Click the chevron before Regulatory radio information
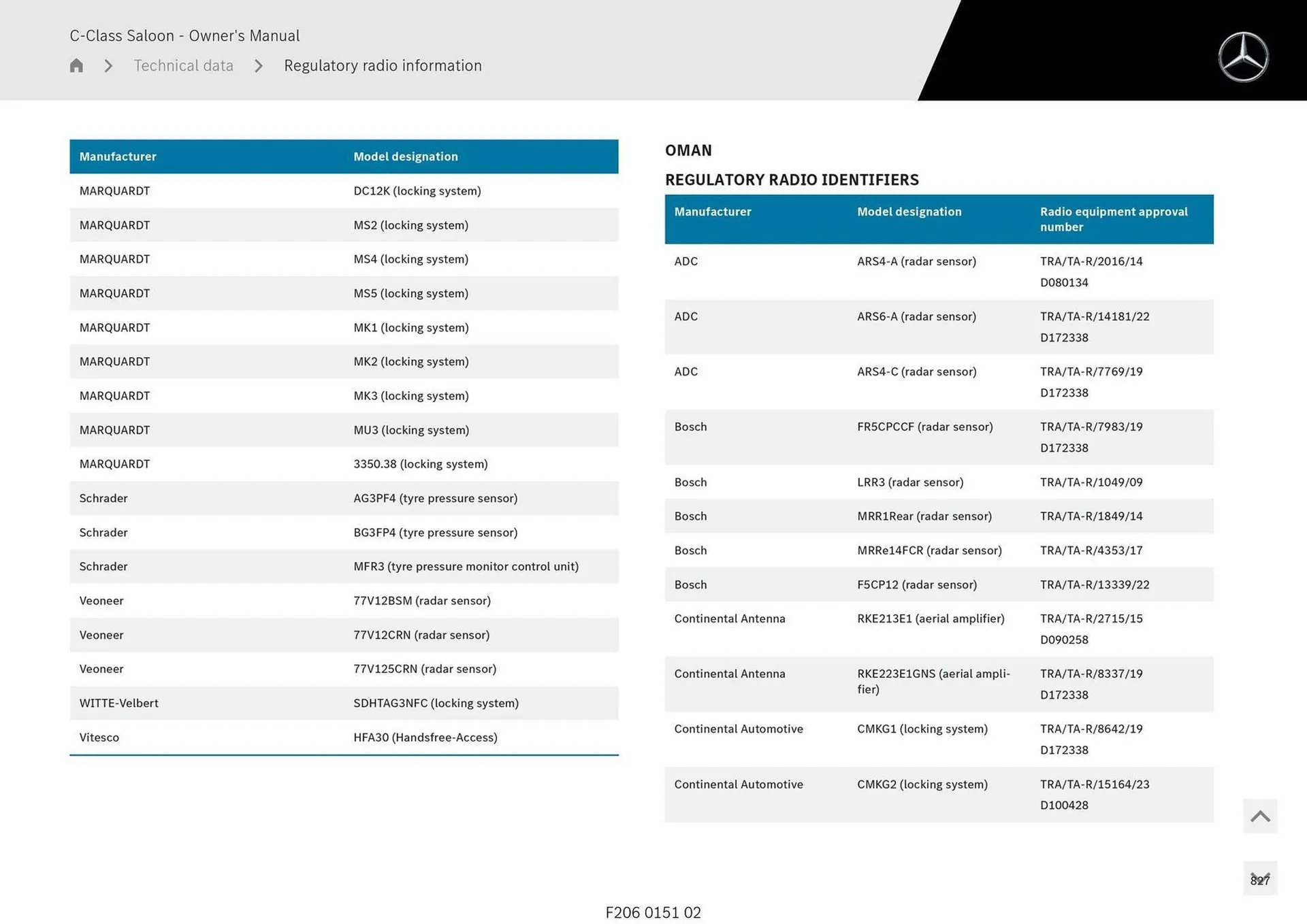Image resolution: width=1307 pixels, height=924 pixels. 259,65
